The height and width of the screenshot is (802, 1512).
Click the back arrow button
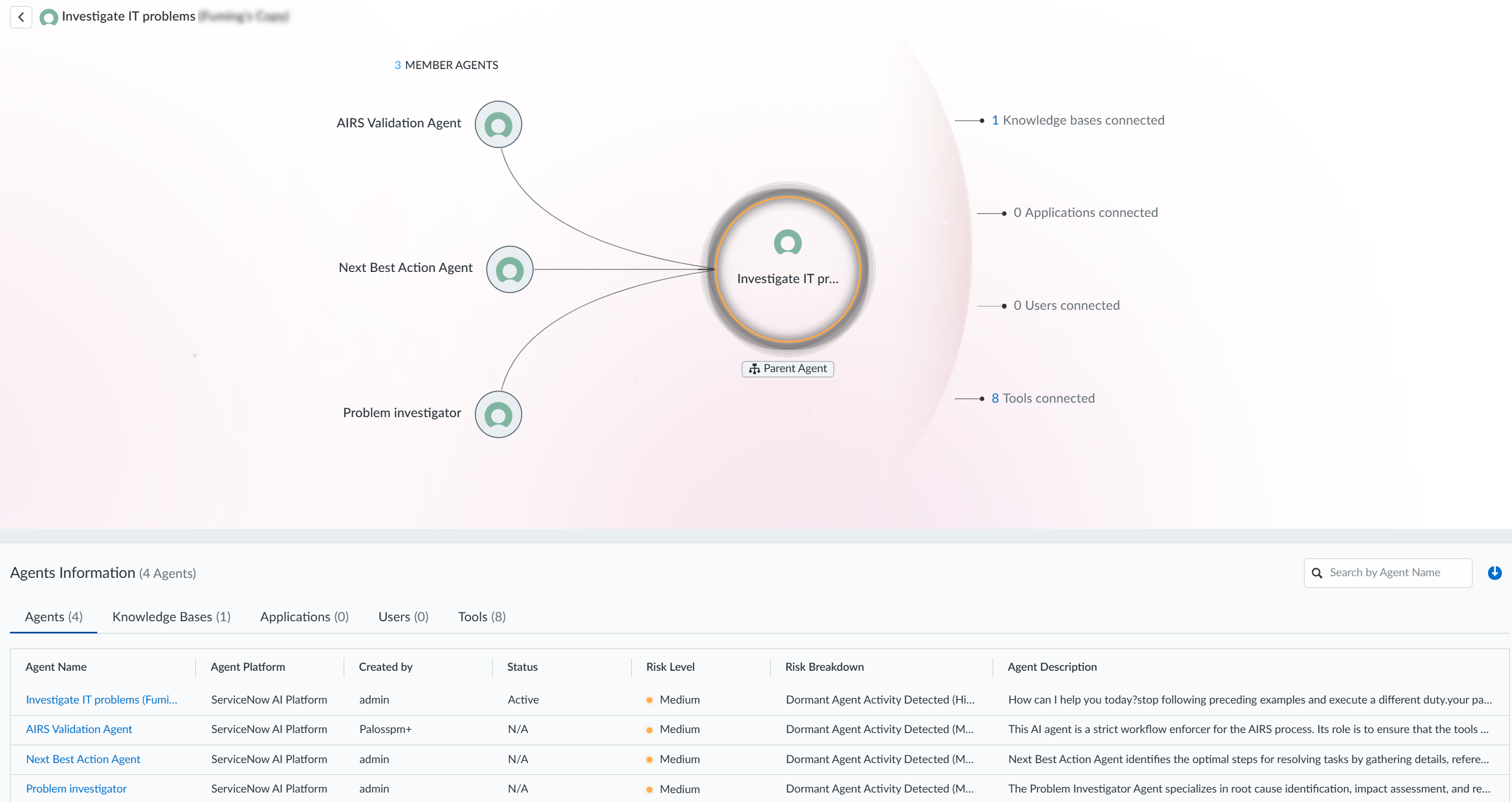point(21,17)
